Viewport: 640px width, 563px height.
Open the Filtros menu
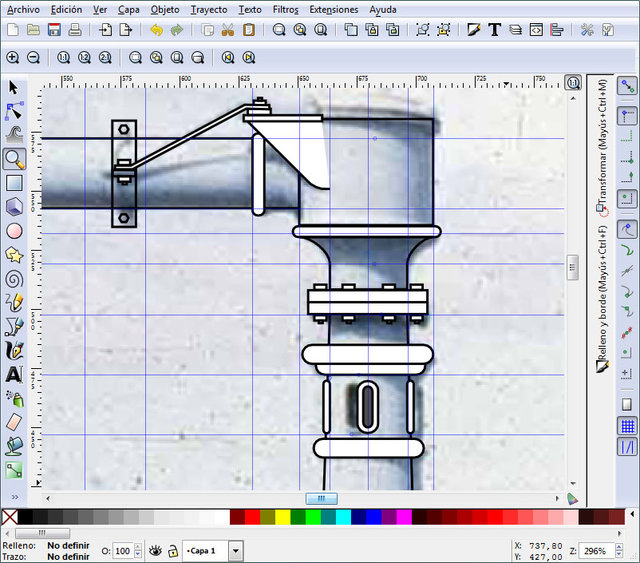(x=285, y=9)
